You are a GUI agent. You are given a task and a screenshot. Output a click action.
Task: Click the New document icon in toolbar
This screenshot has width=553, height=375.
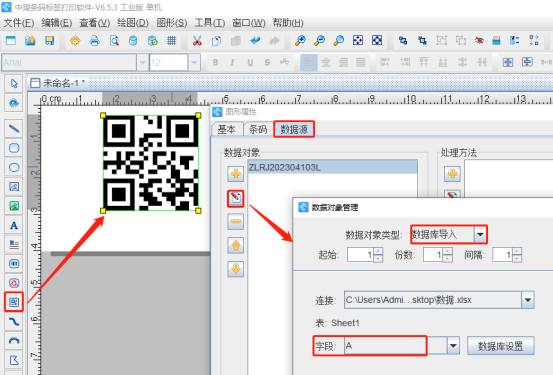coord(11,41)
